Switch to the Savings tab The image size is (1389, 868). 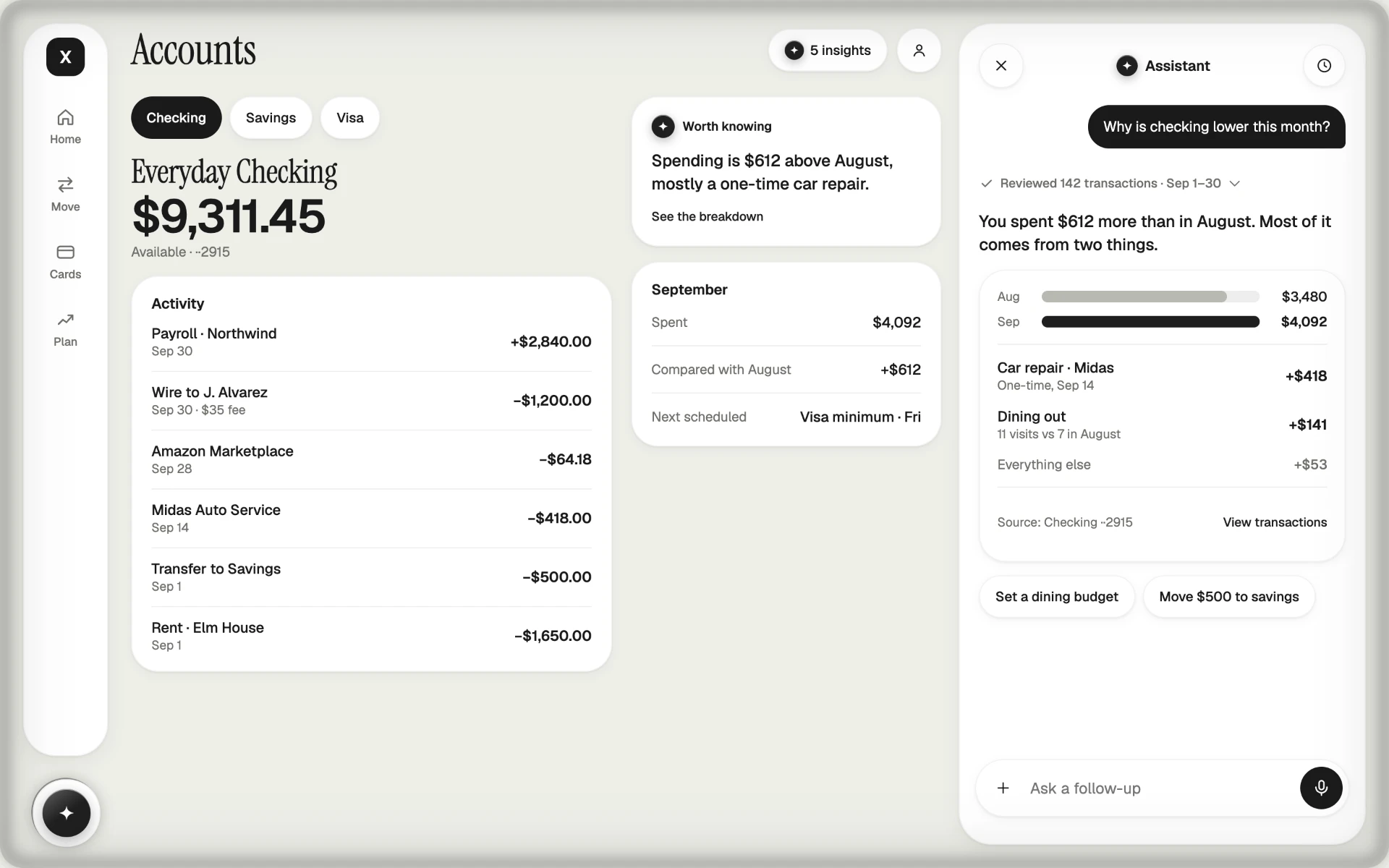click(x=271, y=118)
